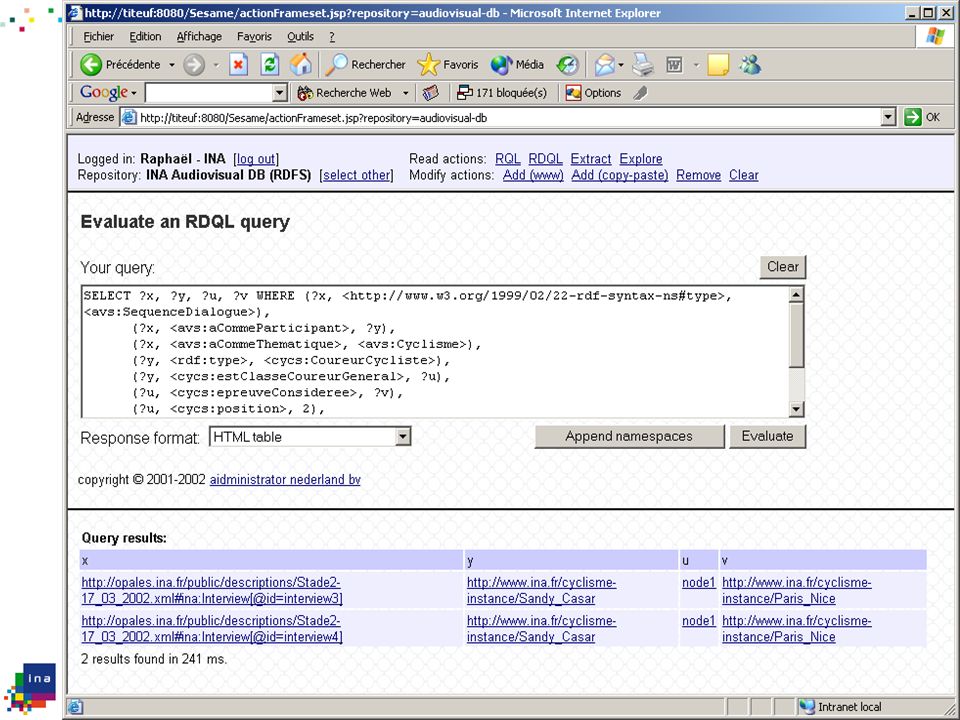Screen dimensions: 960x720
Task: Open the Google logo dropdown arrow
Action: point(133,93)
